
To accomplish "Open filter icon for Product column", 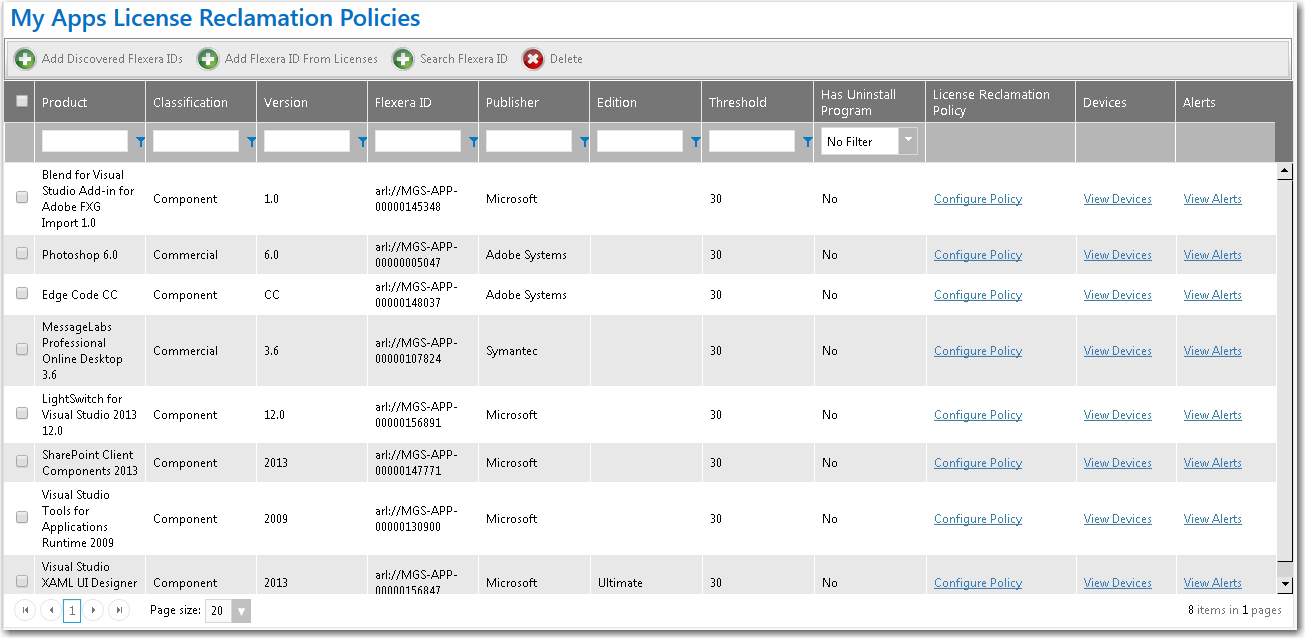I will [x=140, y=142].
